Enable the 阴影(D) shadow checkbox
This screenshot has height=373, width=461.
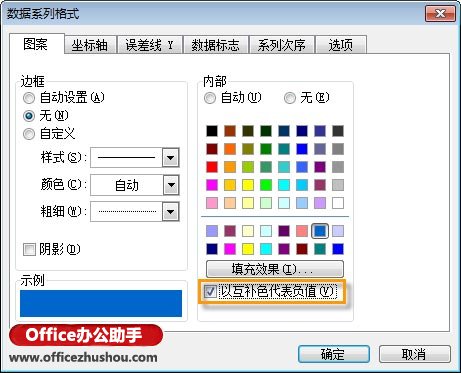tap(29, 249)
